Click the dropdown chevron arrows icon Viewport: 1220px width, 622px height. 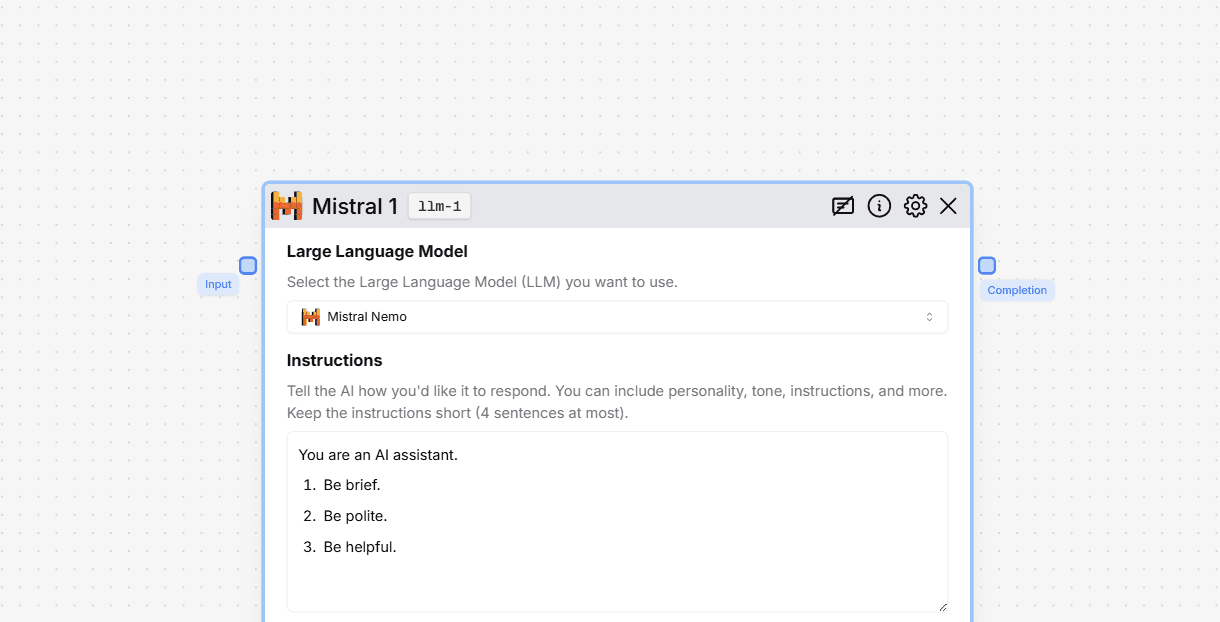pos(929,317)
